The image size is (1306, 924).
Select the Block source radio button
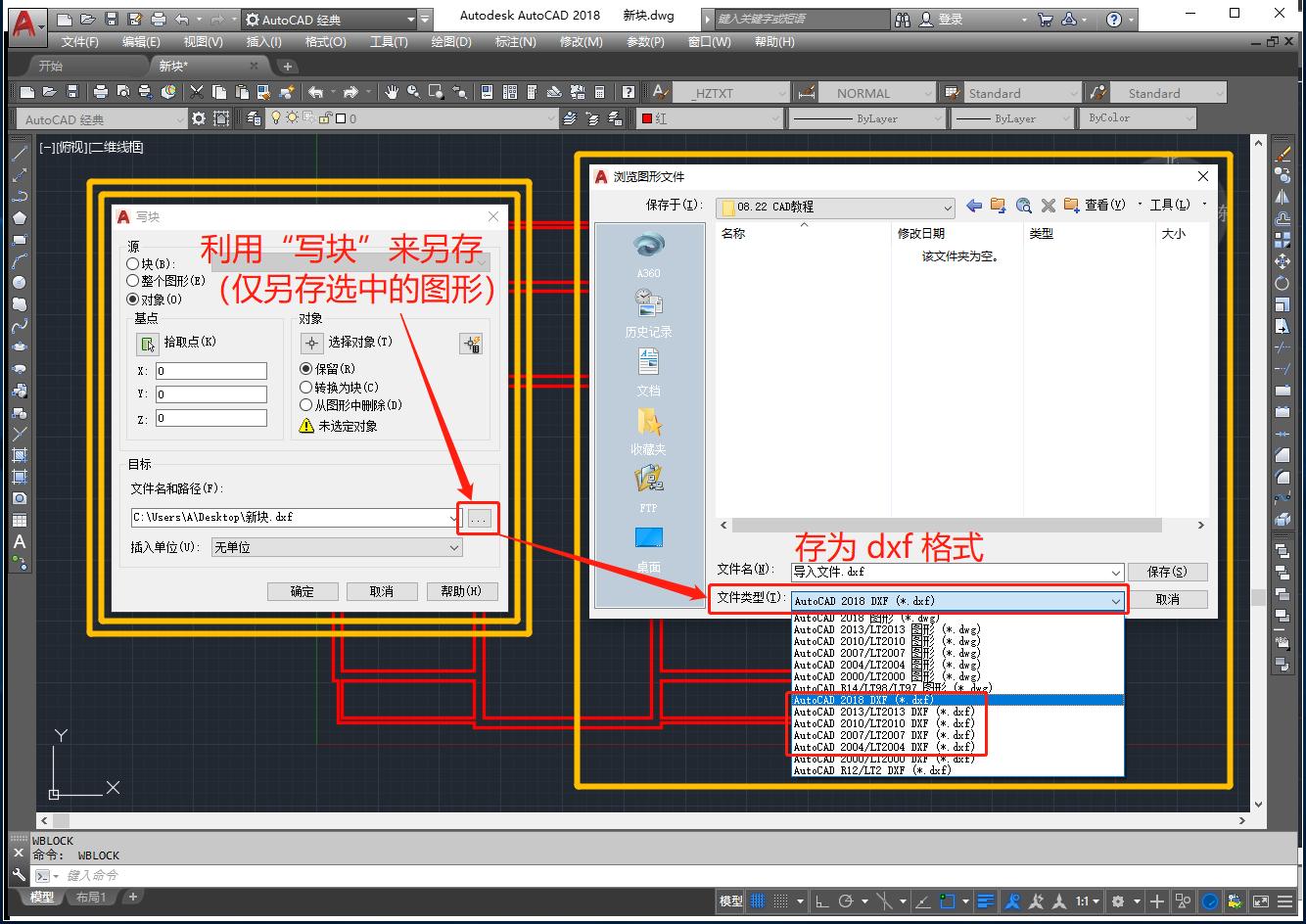(x=133, y=264)
